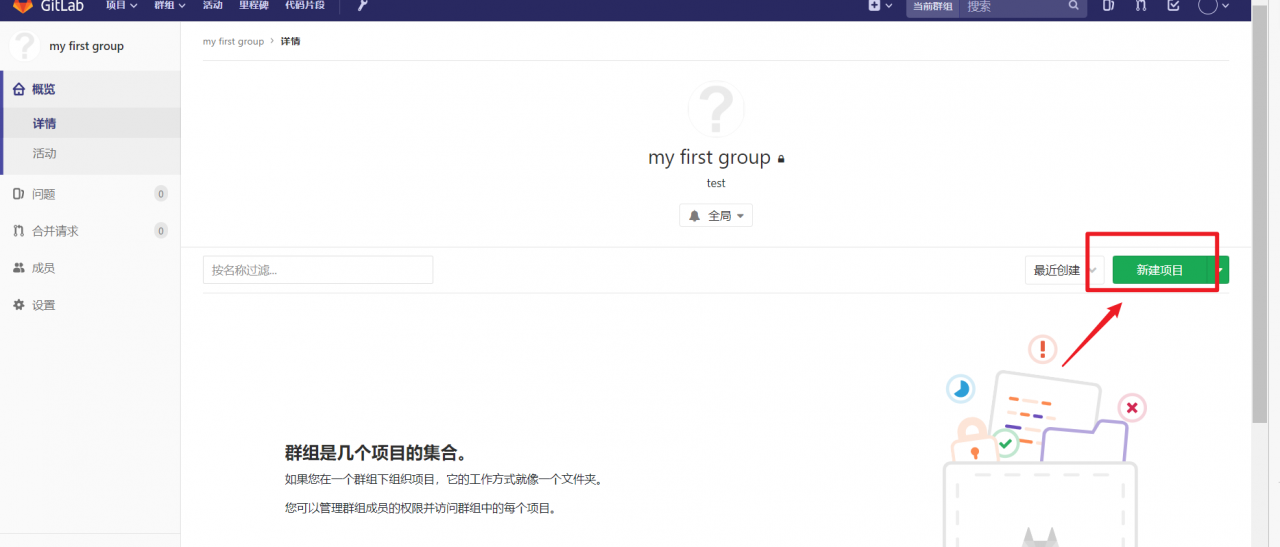Click the large question-mark group avatar

716,108
